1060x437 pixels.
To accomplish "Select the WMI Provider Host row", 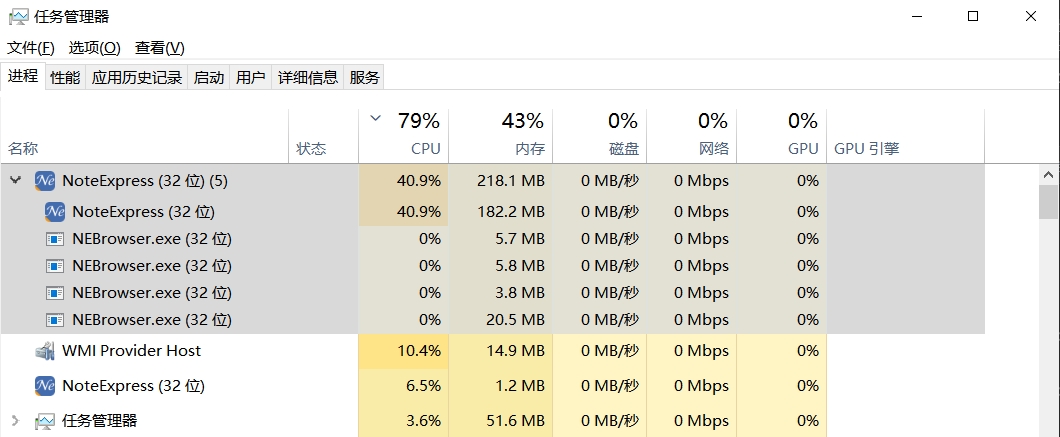I will pos(492,350).
